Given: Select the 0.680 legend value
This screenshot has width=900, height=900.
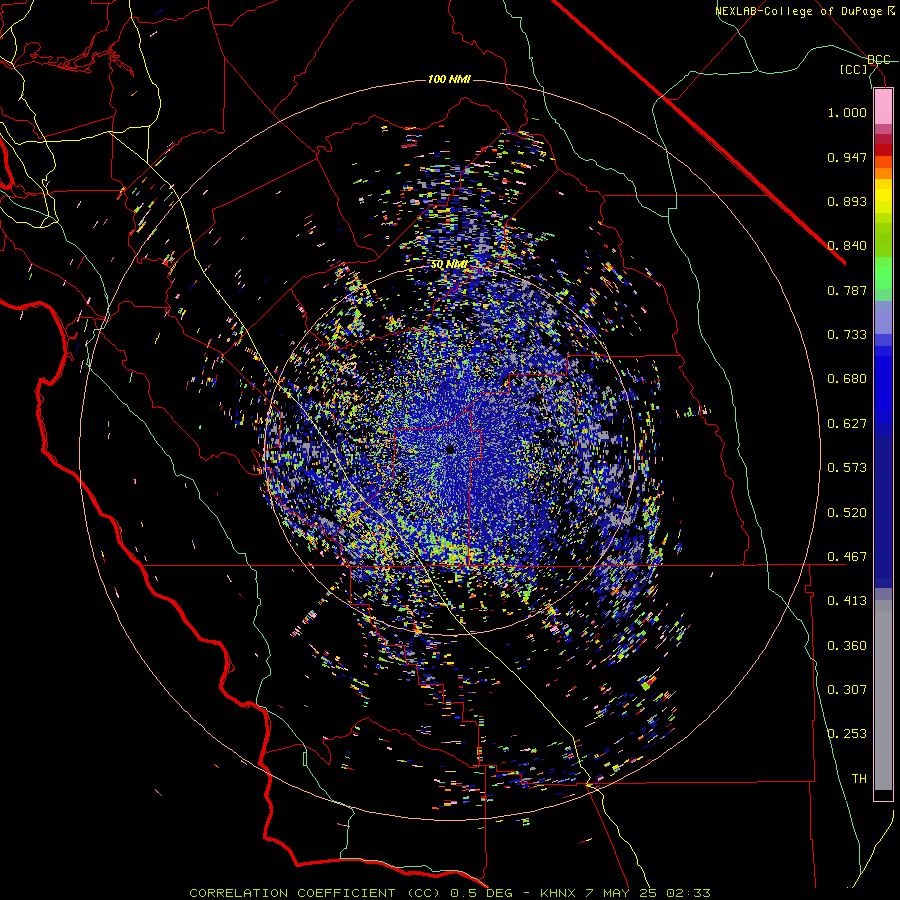Looking at the screenshot, I should [847, 379].
